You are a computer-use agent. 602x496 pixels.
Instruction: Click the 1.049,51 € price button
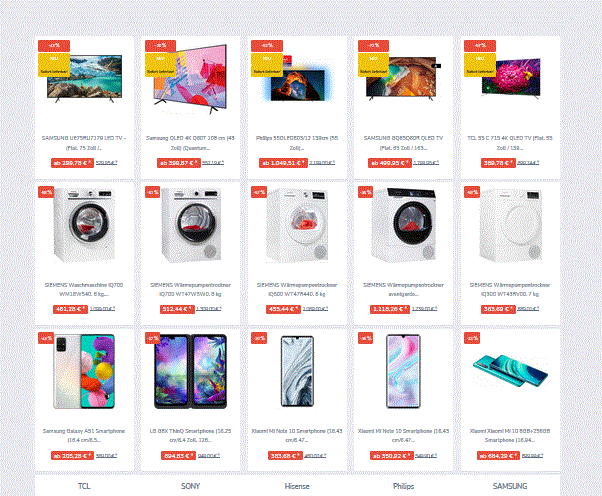pyautogui.click(x=283, y=163)
